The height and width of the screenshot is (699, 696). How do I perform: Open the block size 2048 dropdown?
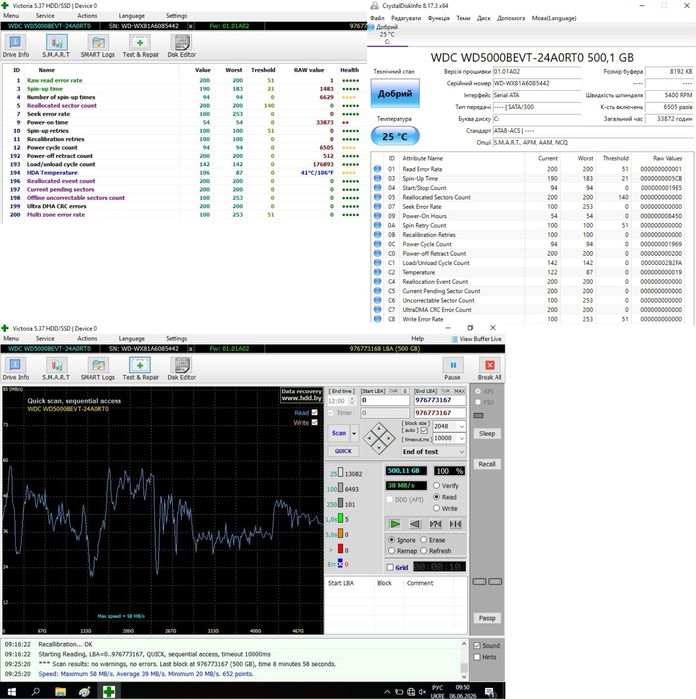[x=461, y=426]
